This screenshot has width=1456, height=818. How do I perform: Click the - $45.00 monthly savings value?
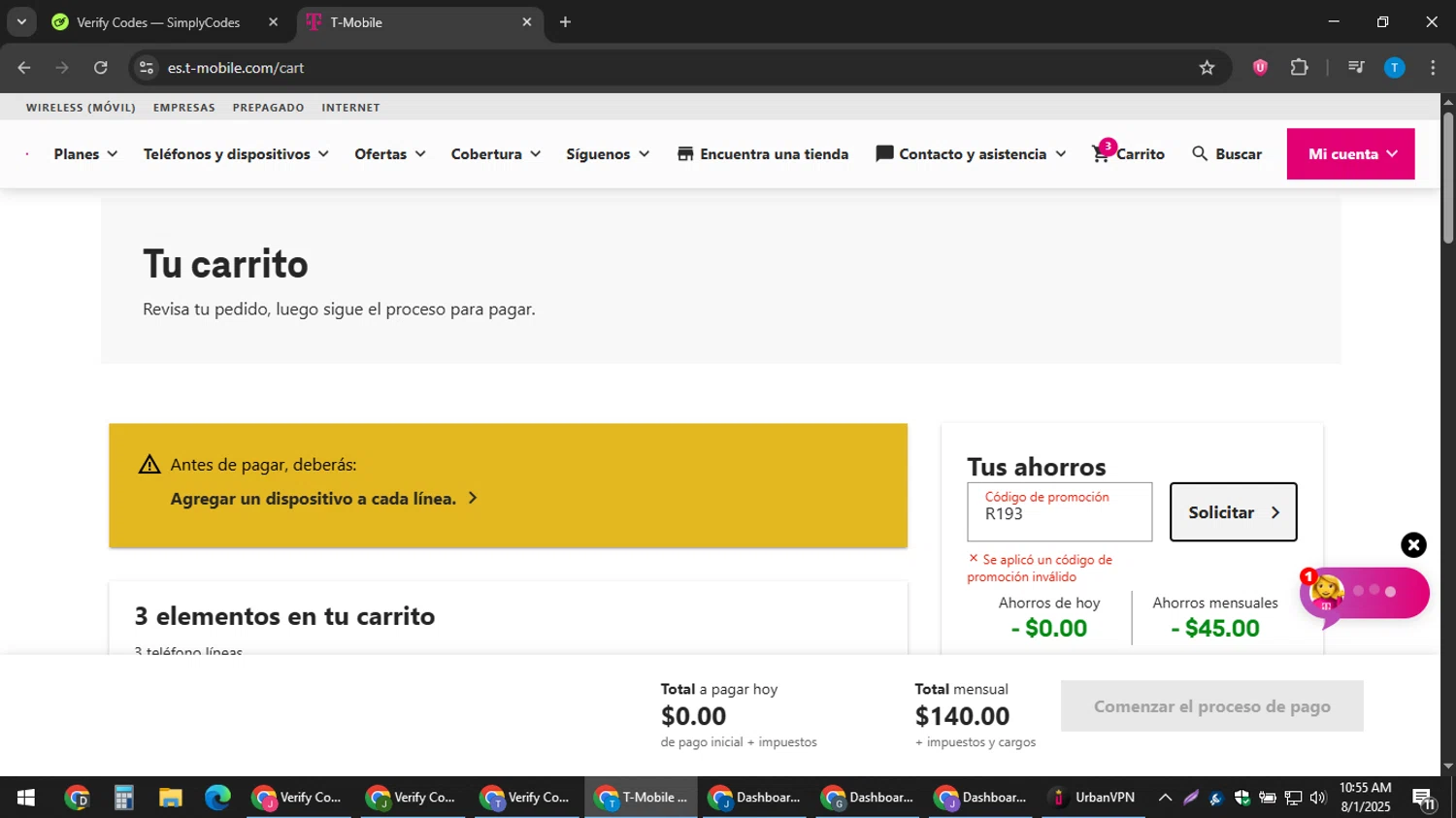[x=1215, y=628]
